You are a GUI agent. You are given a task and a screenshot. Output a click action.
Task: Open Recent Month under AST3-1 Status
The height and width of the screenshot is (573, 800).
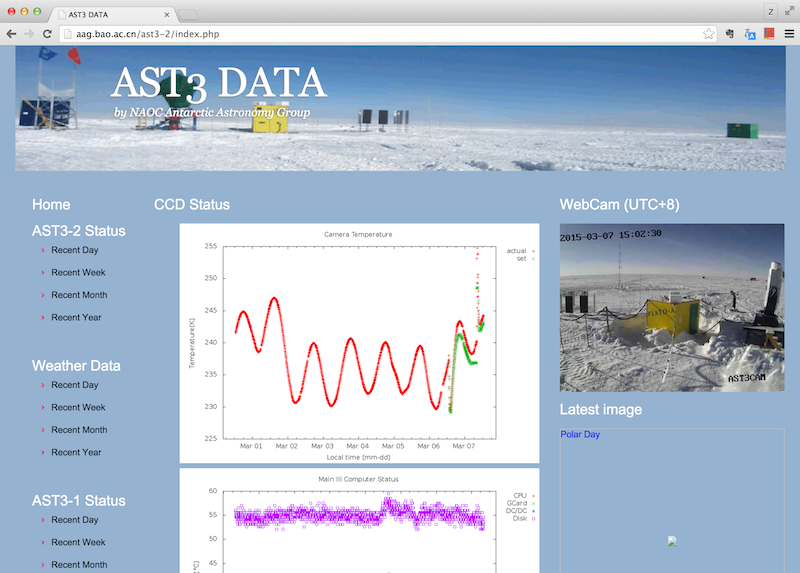[x=79, y=564]
